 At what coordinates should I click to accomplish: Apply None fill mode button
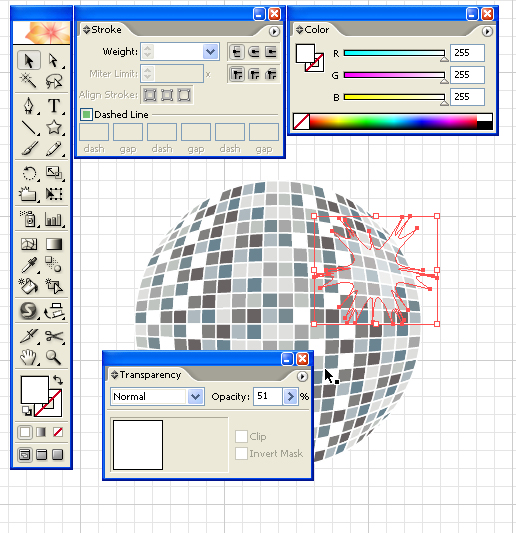tap(58, 432)
